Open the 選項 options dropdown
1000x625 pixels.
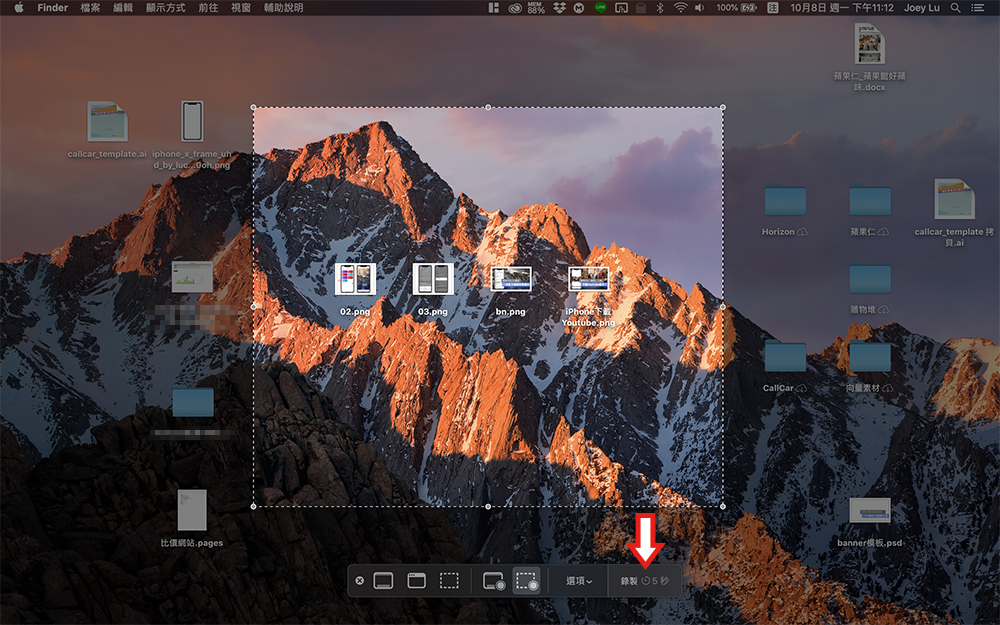click(579, 581)
